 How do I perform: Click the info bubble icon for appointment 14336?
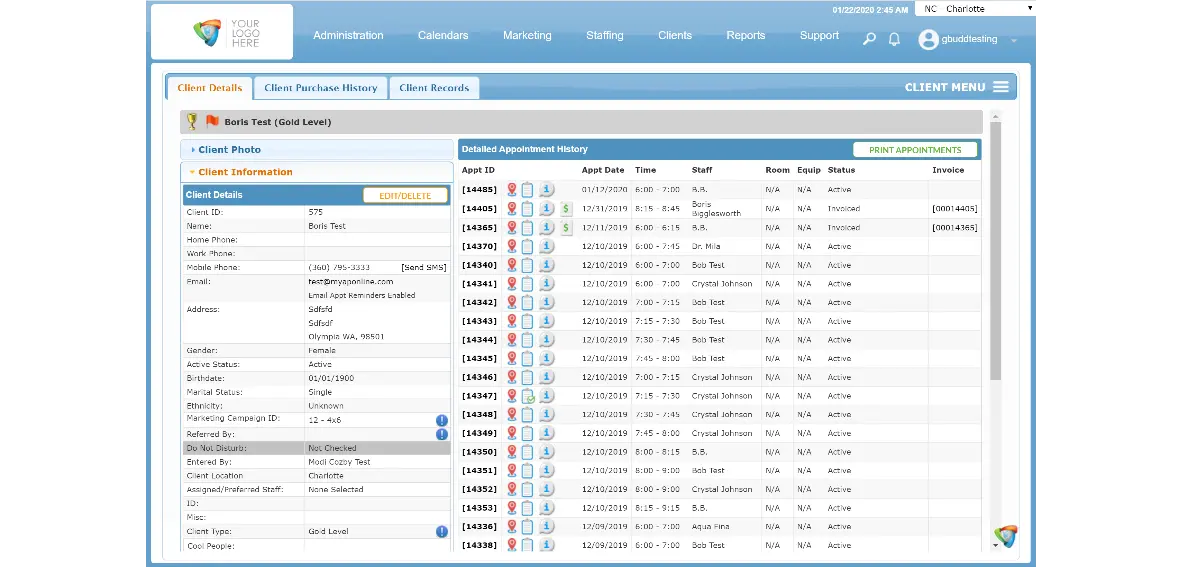coord(547,526)
